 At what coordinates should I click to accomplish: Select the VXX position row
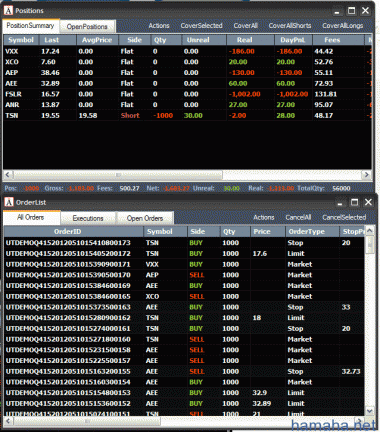(x=188, y=51)
